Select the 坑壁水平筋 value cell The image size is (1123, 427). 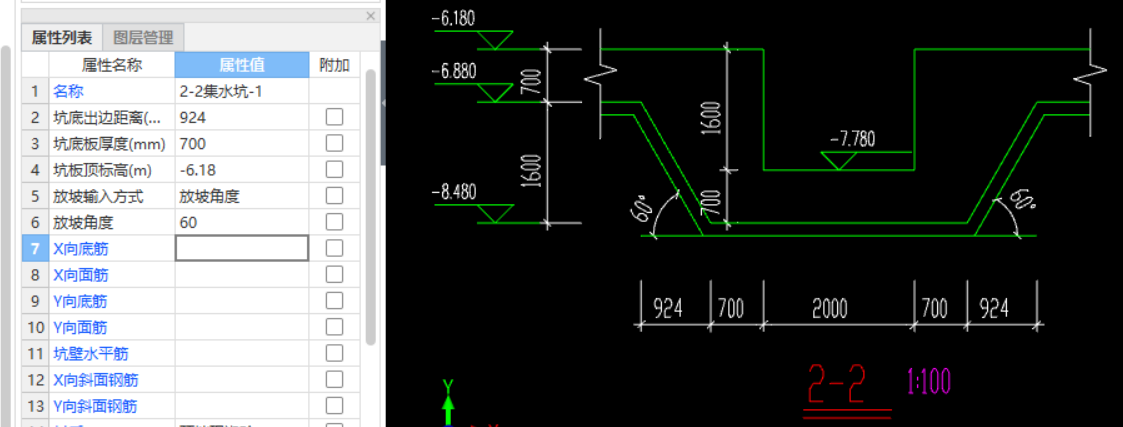point(242,353)
